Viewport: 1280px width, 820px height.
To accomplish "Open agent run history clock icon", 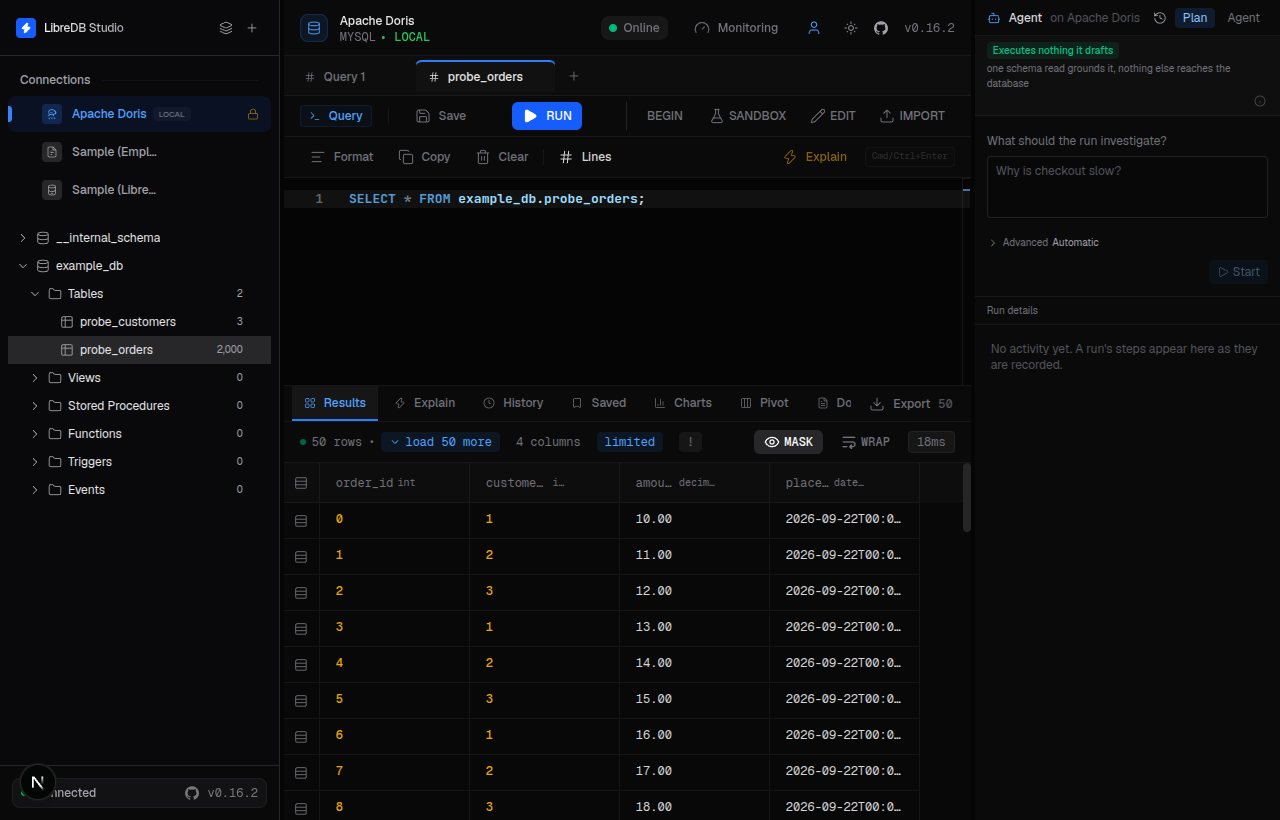I will pos(1160,18).
